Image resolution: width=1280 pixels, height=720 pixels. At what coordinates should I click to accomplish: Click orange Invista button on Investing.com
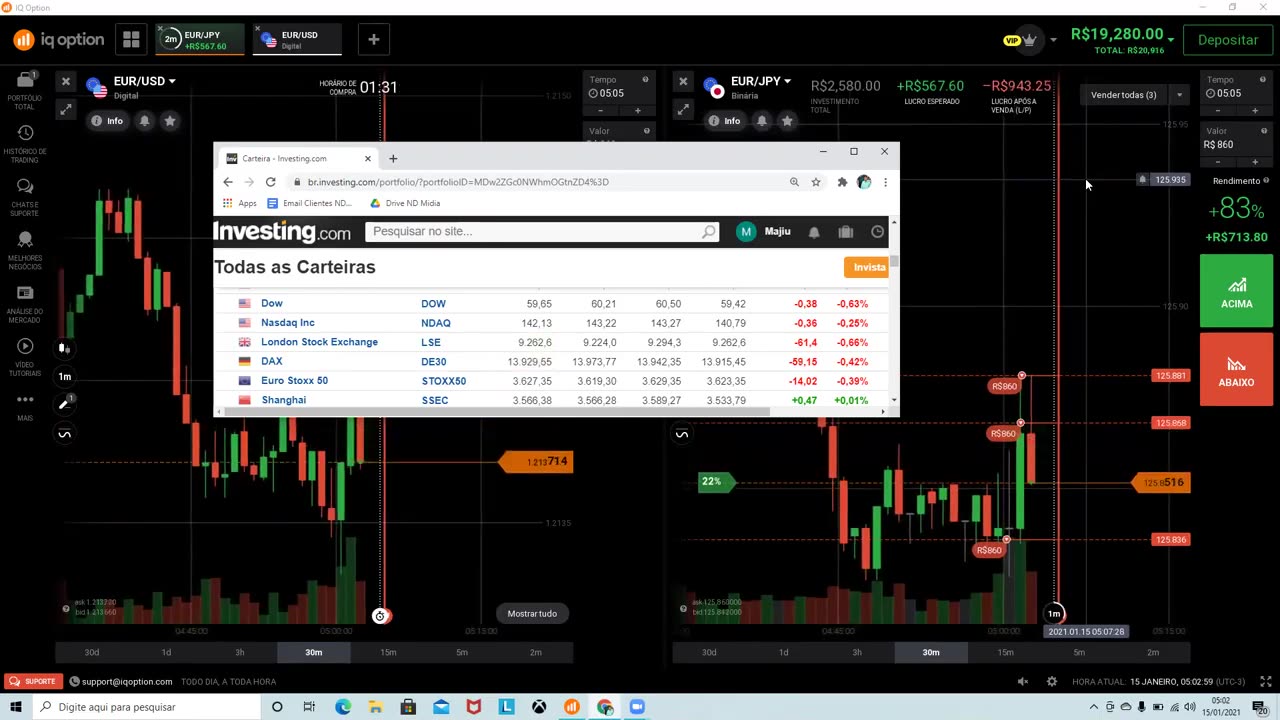click(866, 267)
